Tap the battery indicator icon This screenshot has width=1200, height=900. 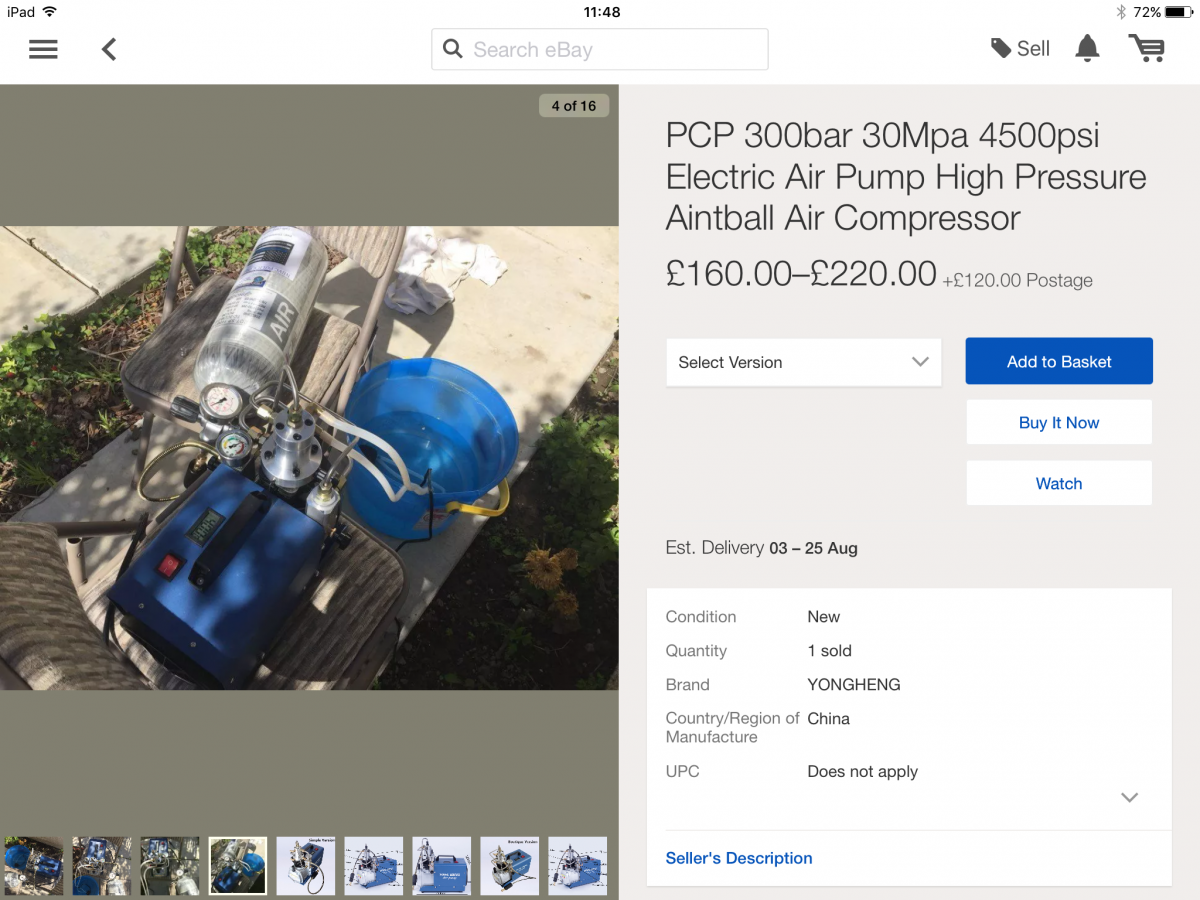pos(1179,12)
